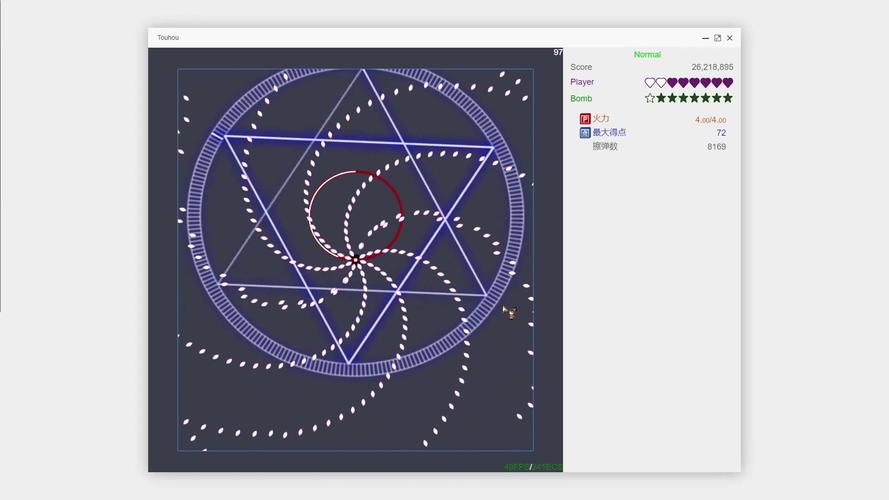Click the Normal difficulty label
This screenshot has height=500, width=889.
(647, 54)
